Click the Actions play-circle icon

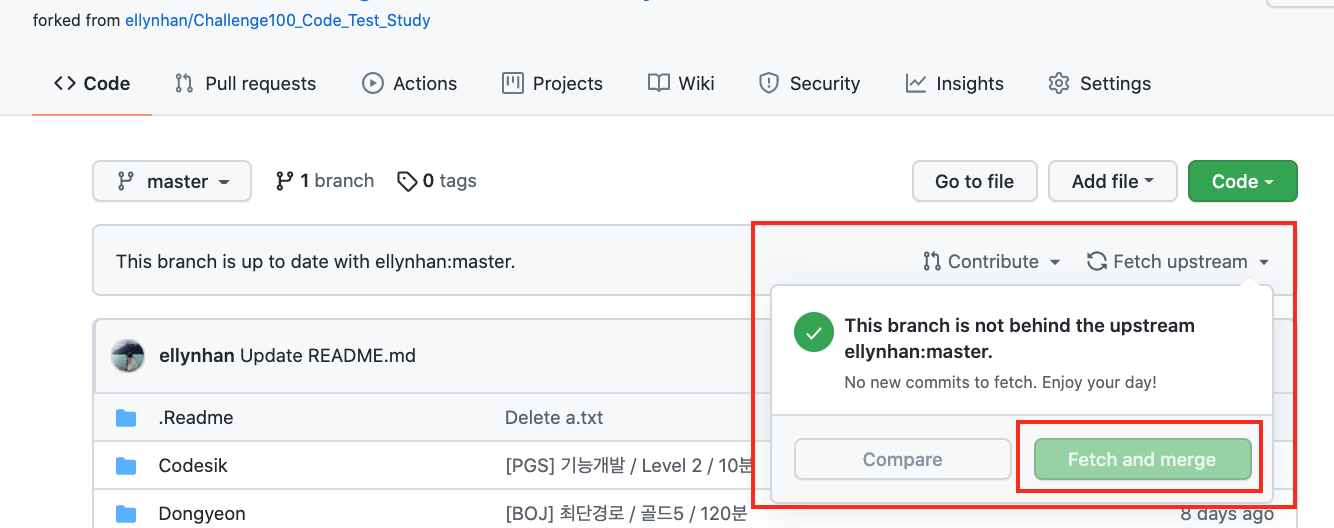point(373,84)
